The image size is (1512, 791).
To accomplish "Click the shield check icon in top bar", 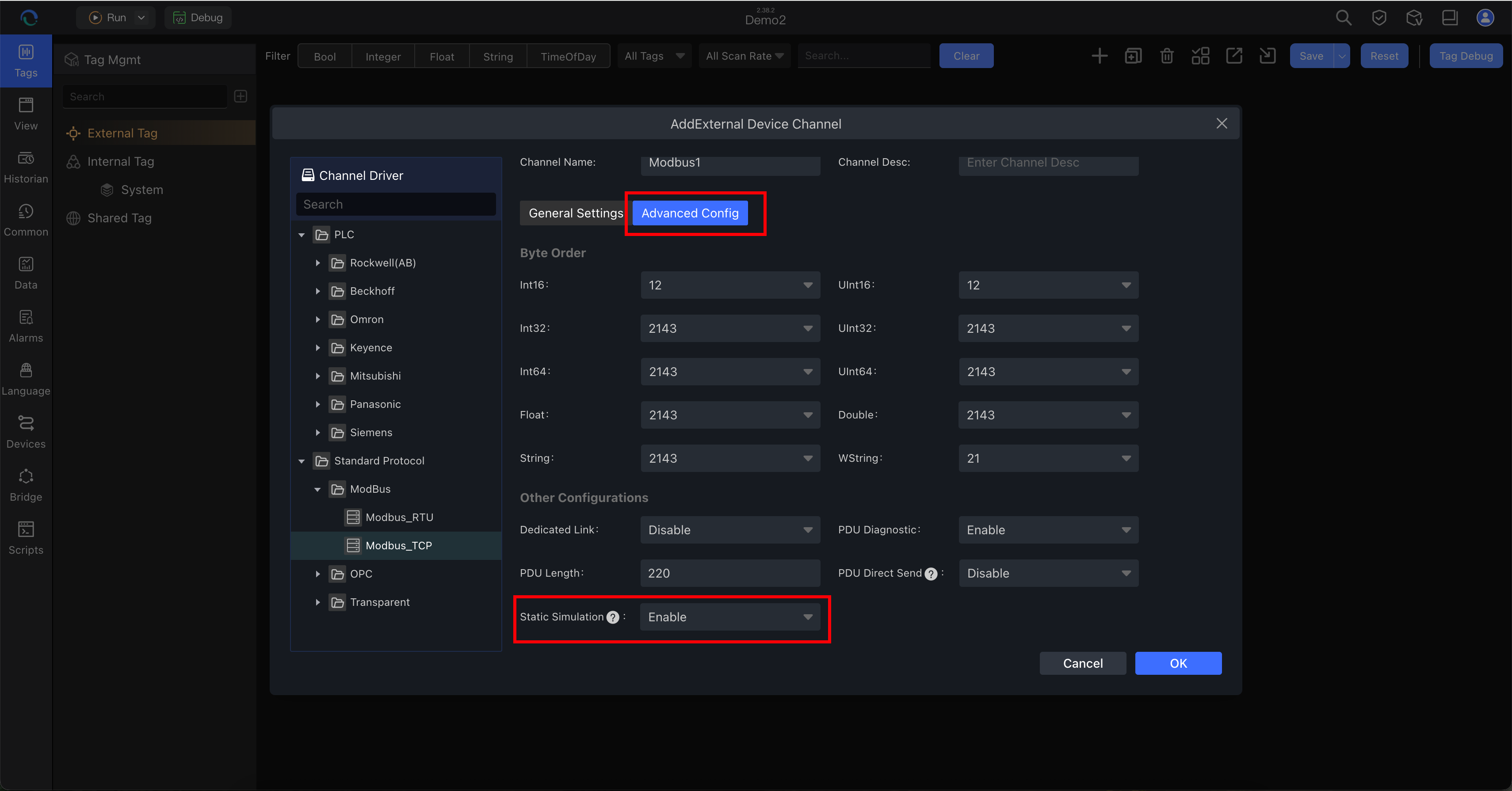I will [x=1379, y=18].
